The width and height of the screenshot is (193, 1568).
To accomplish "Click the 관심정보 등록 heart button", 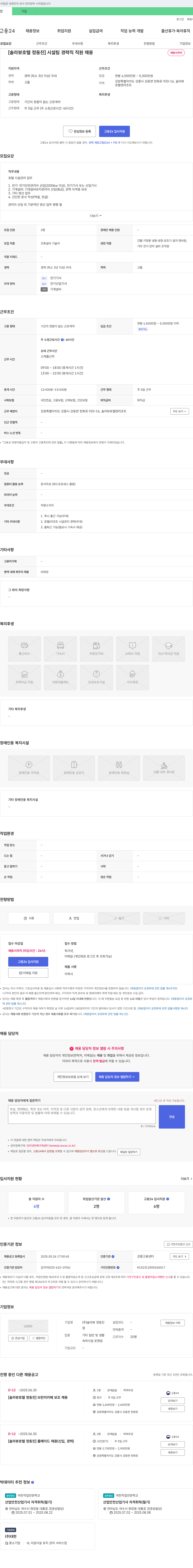I will click(79, 132).
